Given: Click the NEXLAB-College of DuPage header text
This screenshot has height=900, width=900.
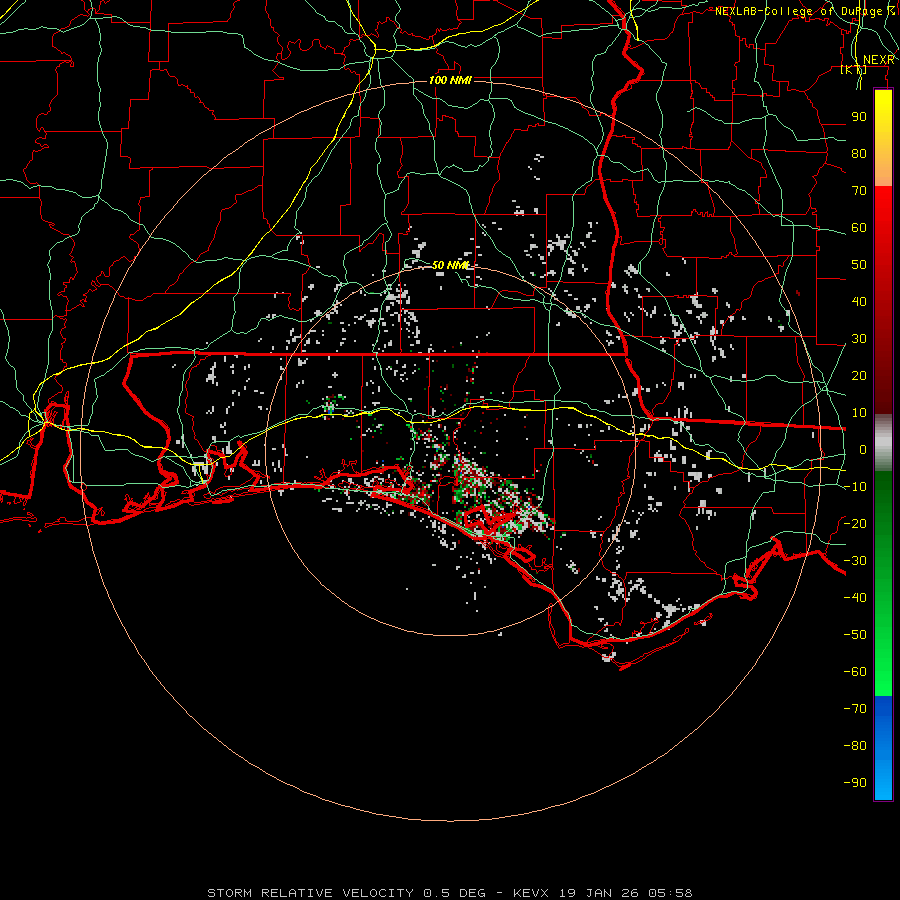Looking at the screenshot, I should (804, 11).
